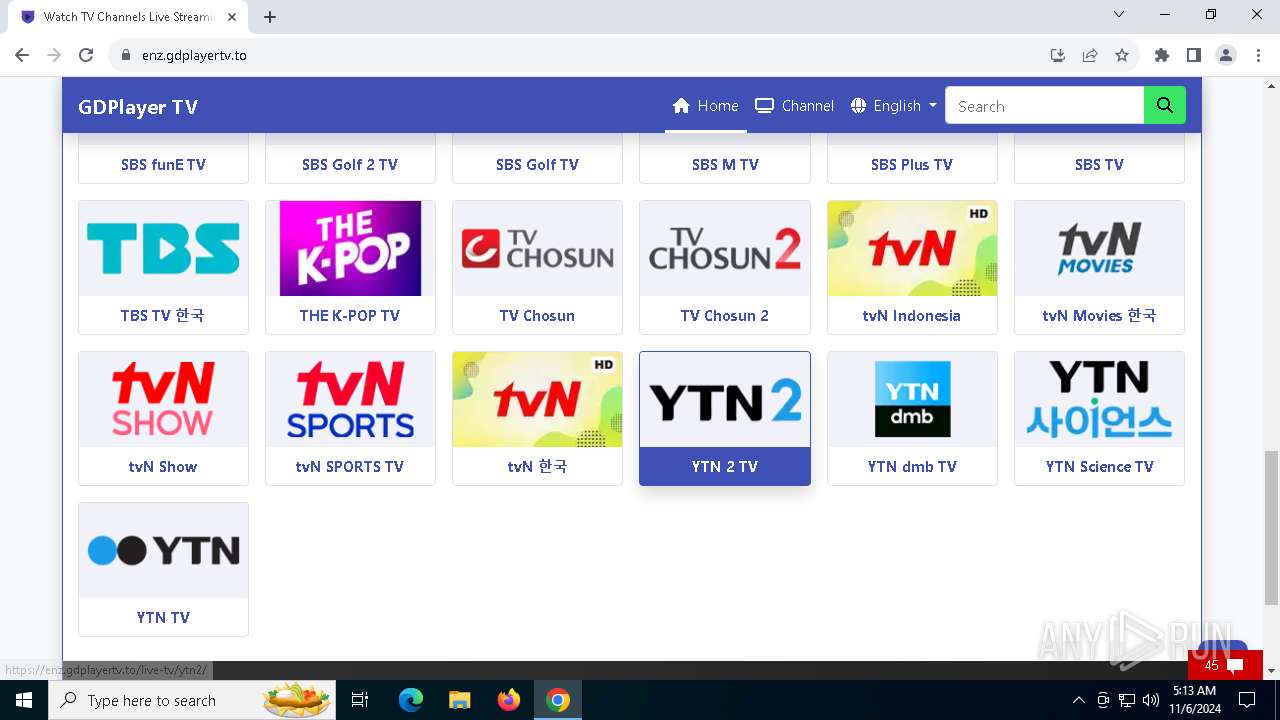Click the TV Chosun 2 text label
1280x720 pixels.
pyautogui.click(x=725, y=316)
